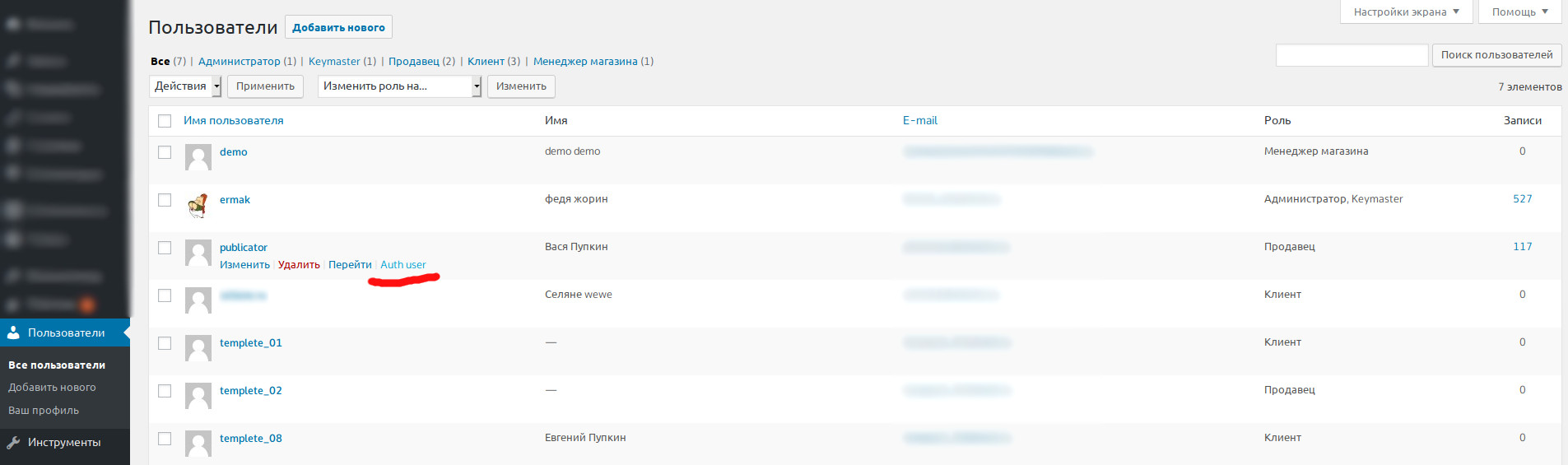Viewport: 1568px width, 465px height.
Task: Open templete_01 user link
Action: [x=251, y=343]
